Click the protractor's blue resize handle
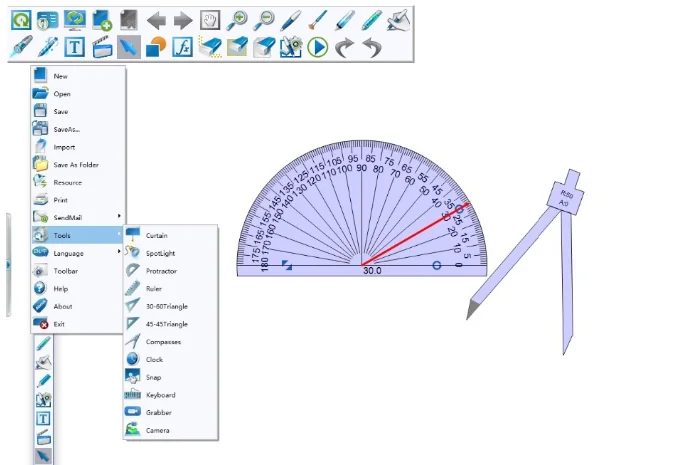 click(287, 265)
